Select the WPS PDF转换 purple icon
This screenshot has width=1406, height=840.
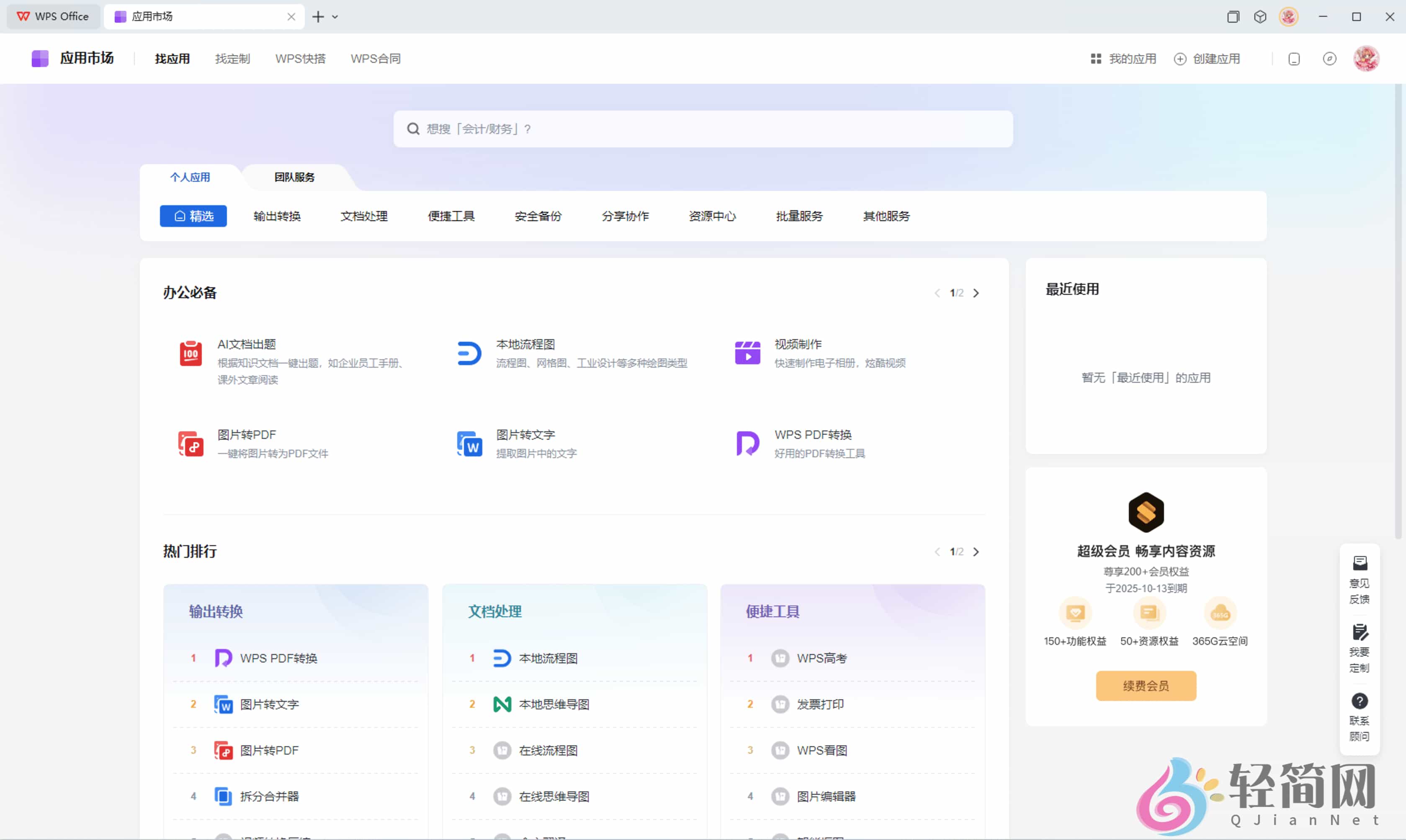click(x=747, y=444)
